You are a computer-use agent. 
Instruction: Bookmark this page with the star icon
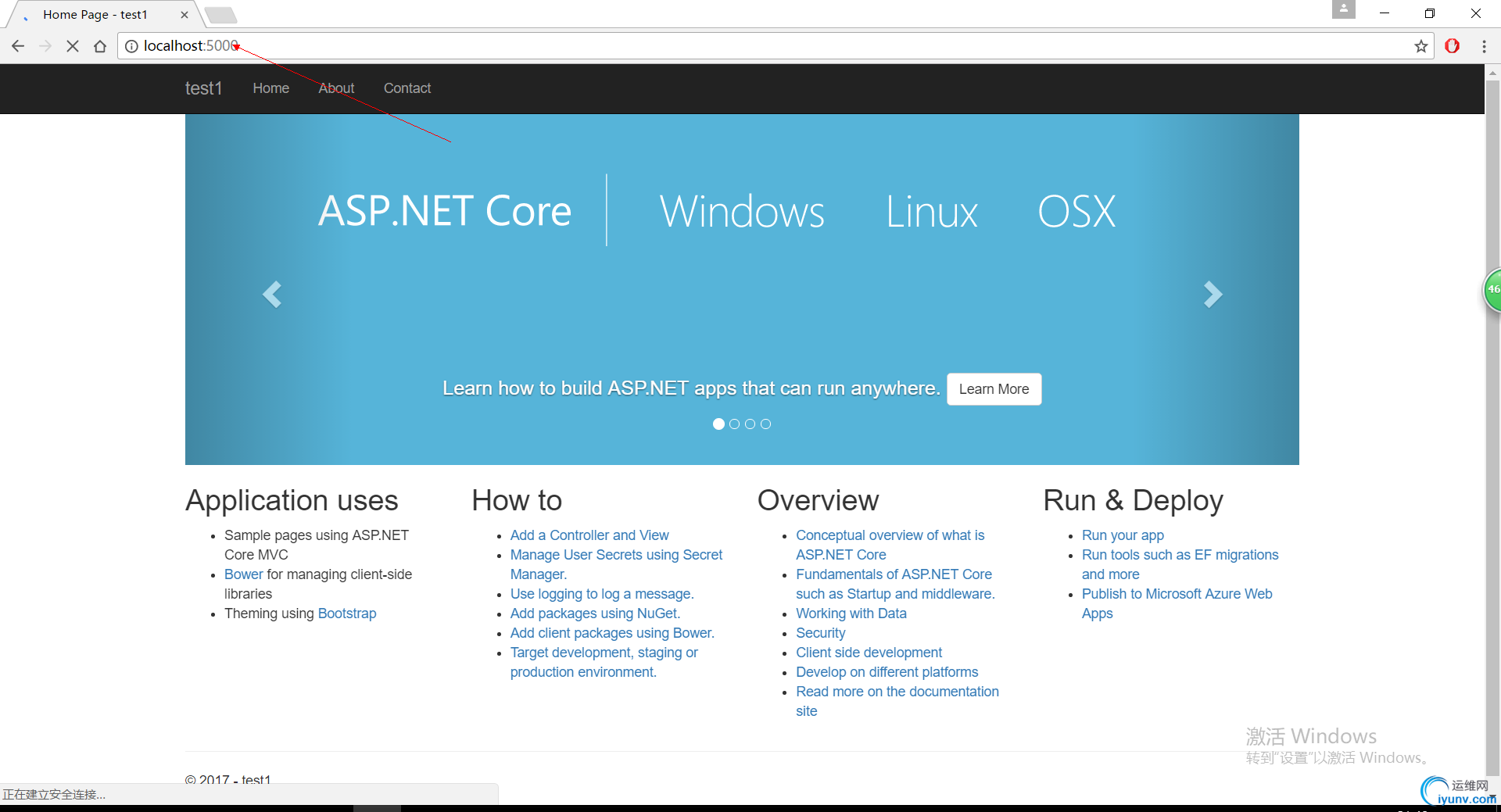[1420, 46]
